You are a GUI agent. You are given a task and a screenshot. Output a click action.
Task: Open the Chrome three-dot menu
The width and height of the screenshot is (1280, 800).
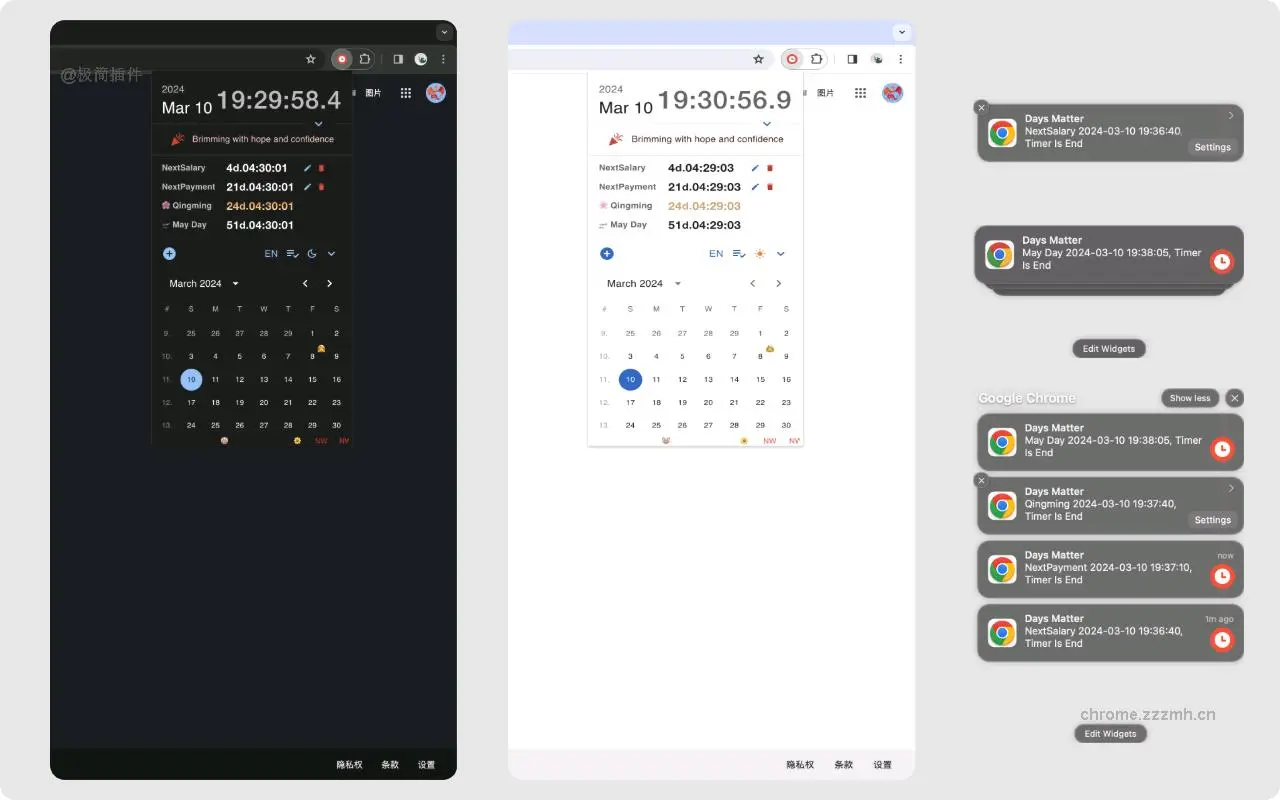click(443, 59)
